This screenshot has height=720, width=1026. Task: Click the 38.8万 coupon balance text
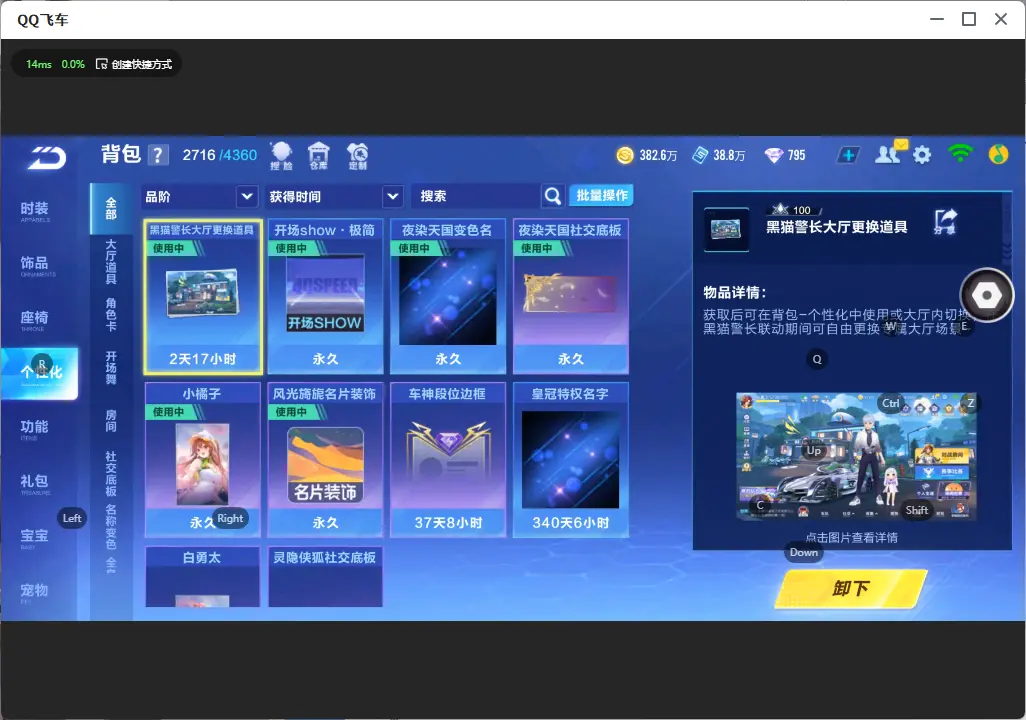729,155
